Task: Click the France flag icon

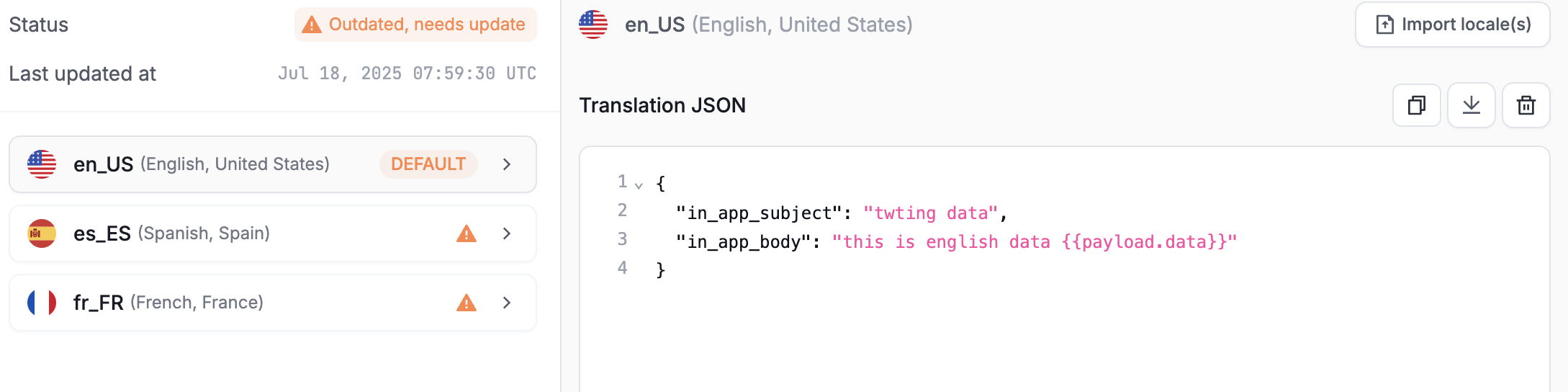Action: [42, 303]
